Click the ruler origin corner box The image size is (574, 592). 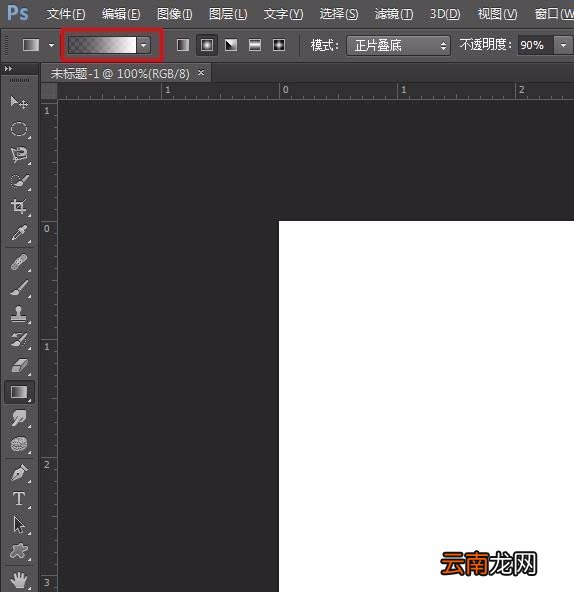point(49,91)
